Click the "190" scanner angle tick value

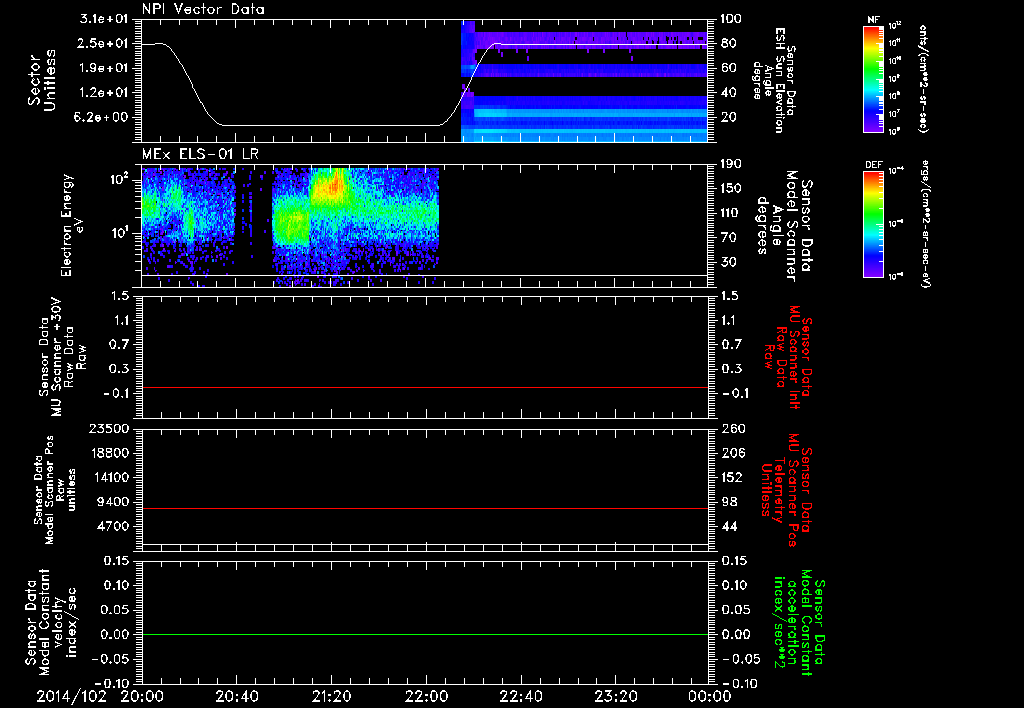coord(731,164)
